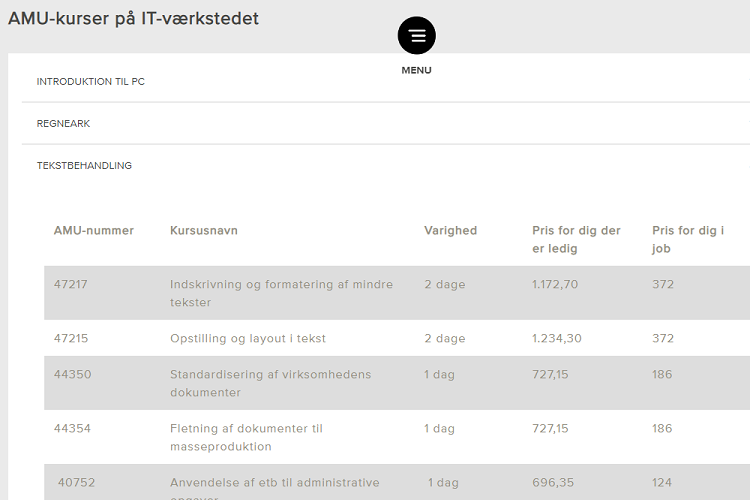Click 'Indskrivning og formatering af mindre tekster'
This screenshot has width=750, height=500.
(x=281, y=292)
